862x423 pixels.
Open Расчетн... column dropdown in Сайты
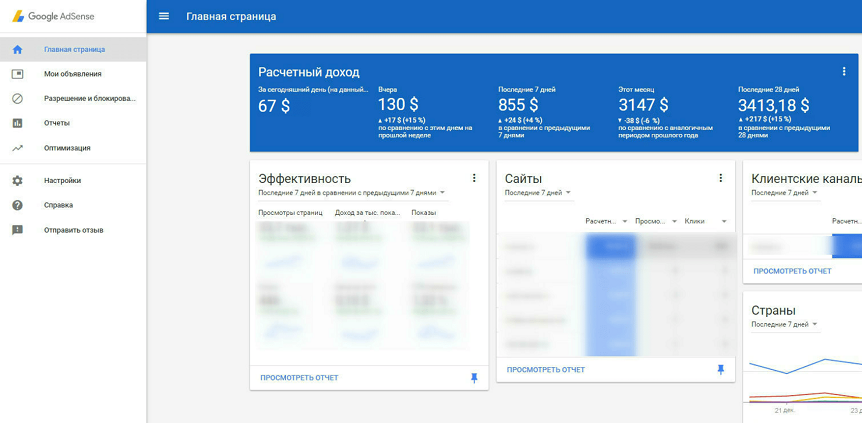[x=607, y=221]
